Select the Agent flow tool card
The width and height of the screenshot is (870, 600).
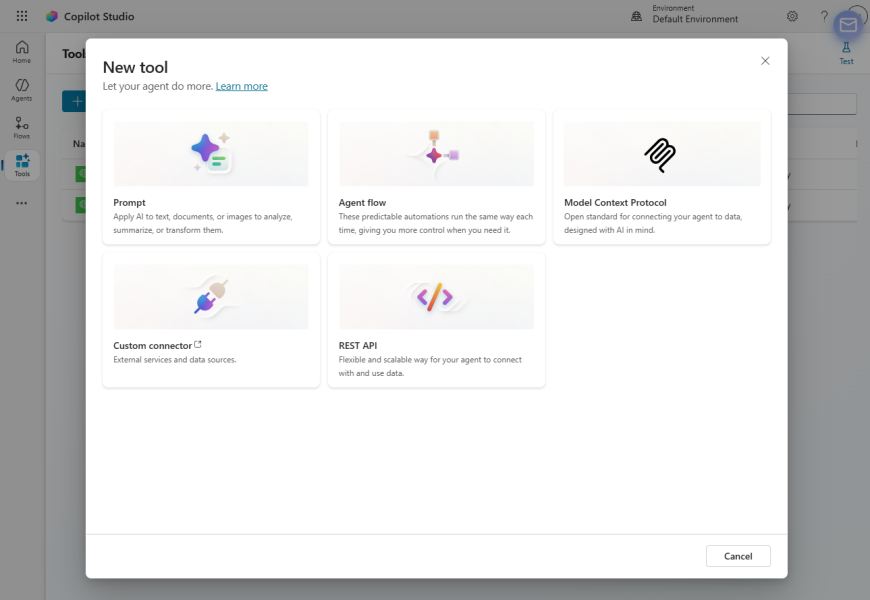point(436,177)
